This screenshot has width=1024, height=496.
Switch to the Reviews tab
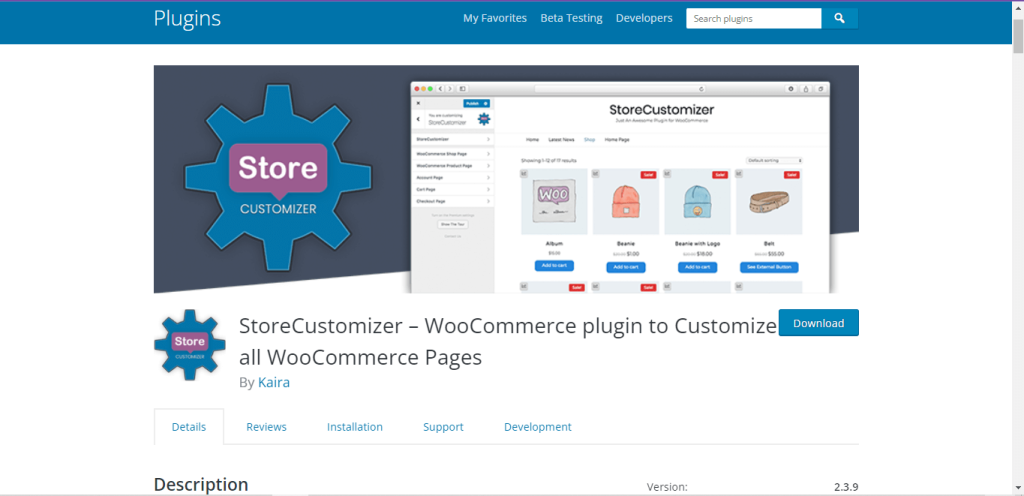tap(266, 427)
